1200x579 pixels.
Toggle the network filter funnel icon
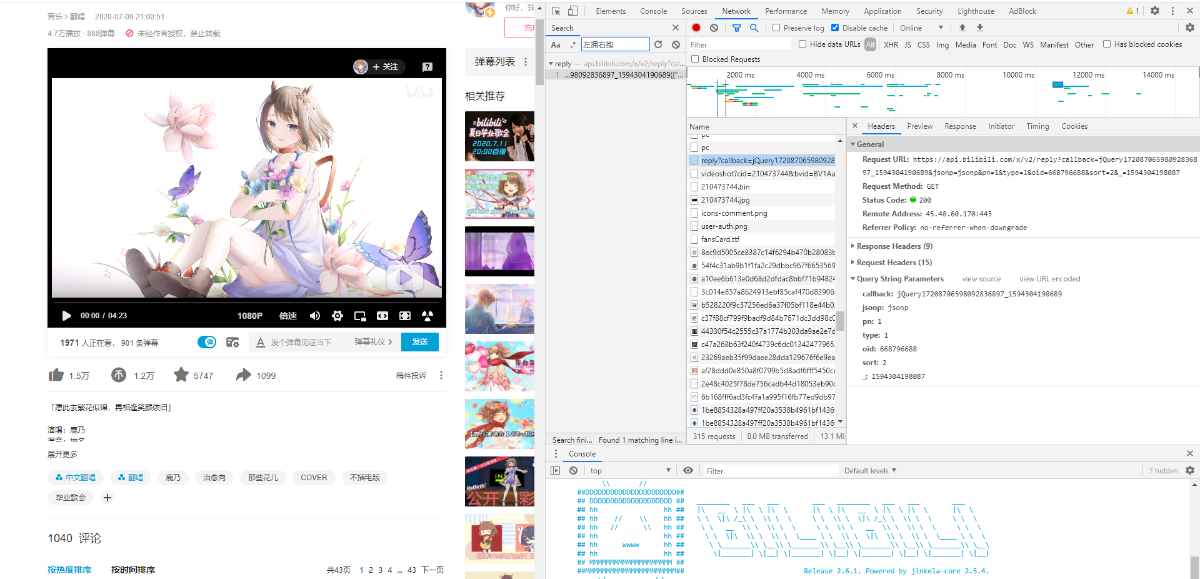(737, 28)
